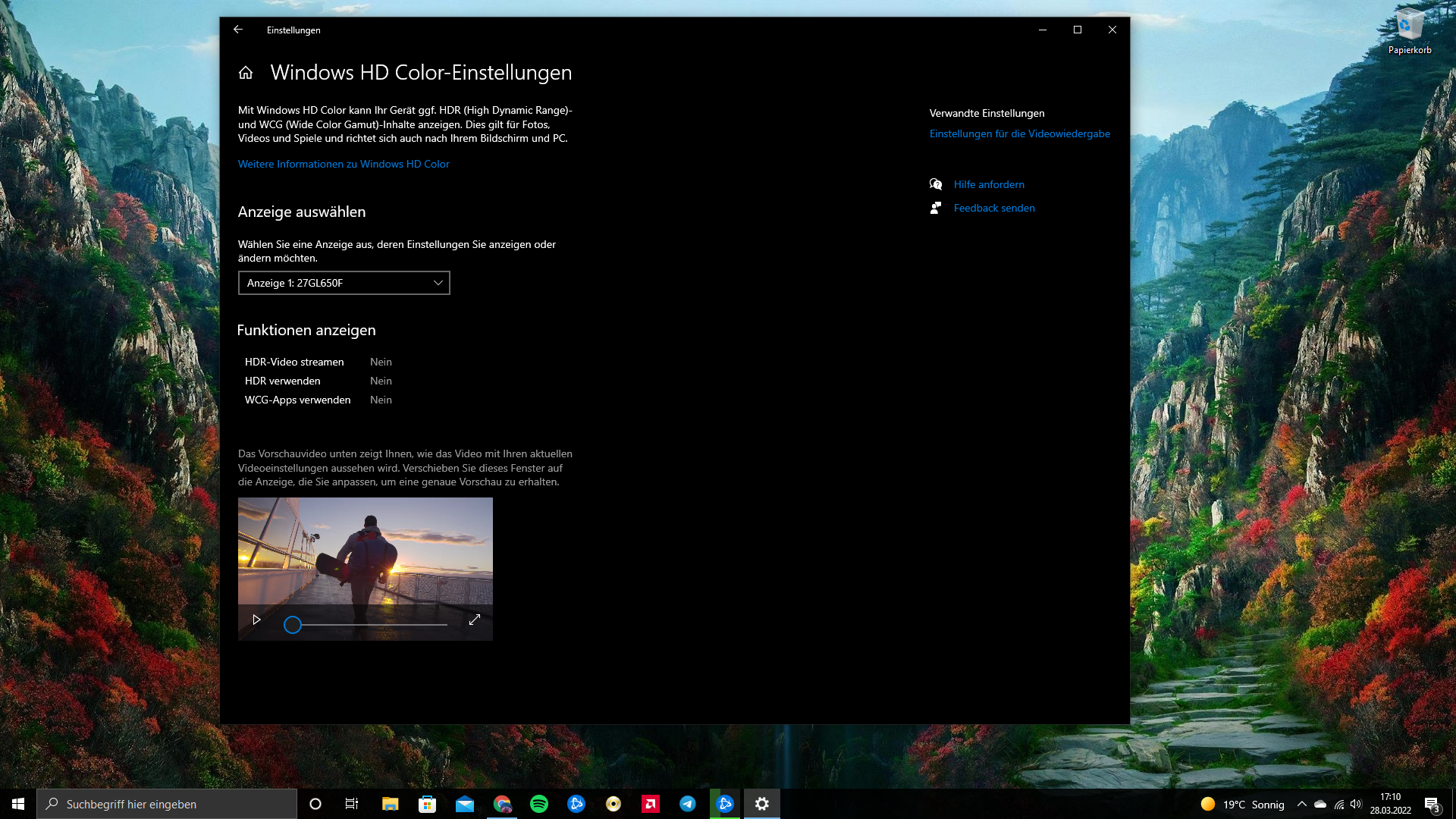Open the Mail app in taskbar
The width and height of the screenshot is (1456, 819).
pos(465,804)
